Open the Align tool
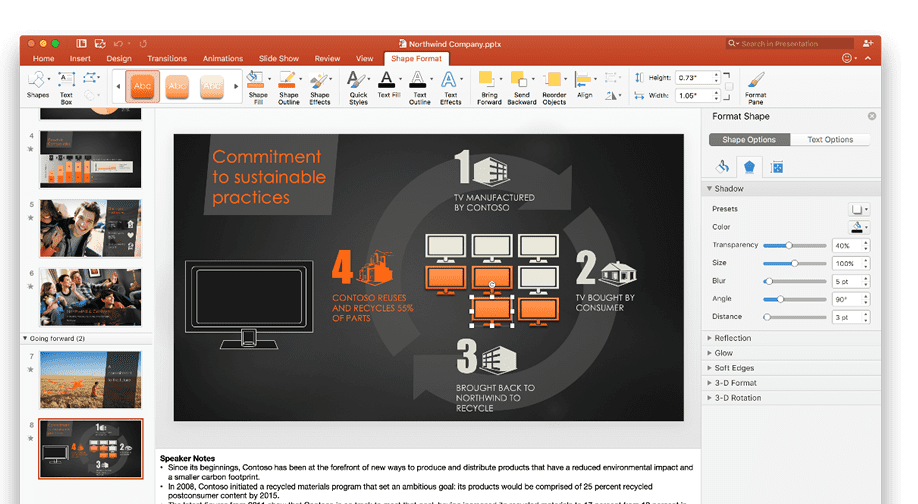The width and height of the screenshot is (918, 504). click(584, 84)
